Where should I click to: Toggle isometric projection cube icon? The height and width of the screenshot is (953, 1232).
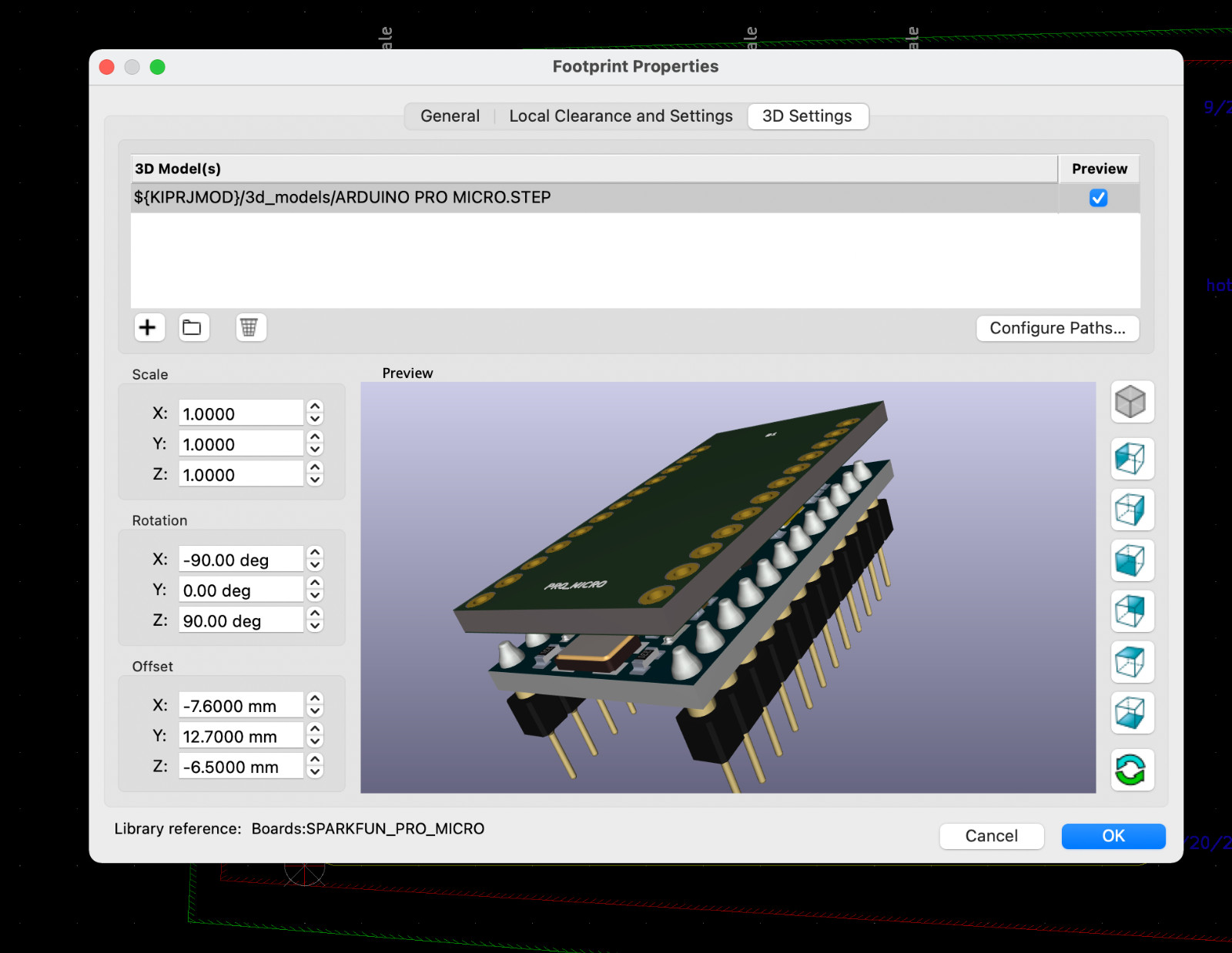[1132, 402]
